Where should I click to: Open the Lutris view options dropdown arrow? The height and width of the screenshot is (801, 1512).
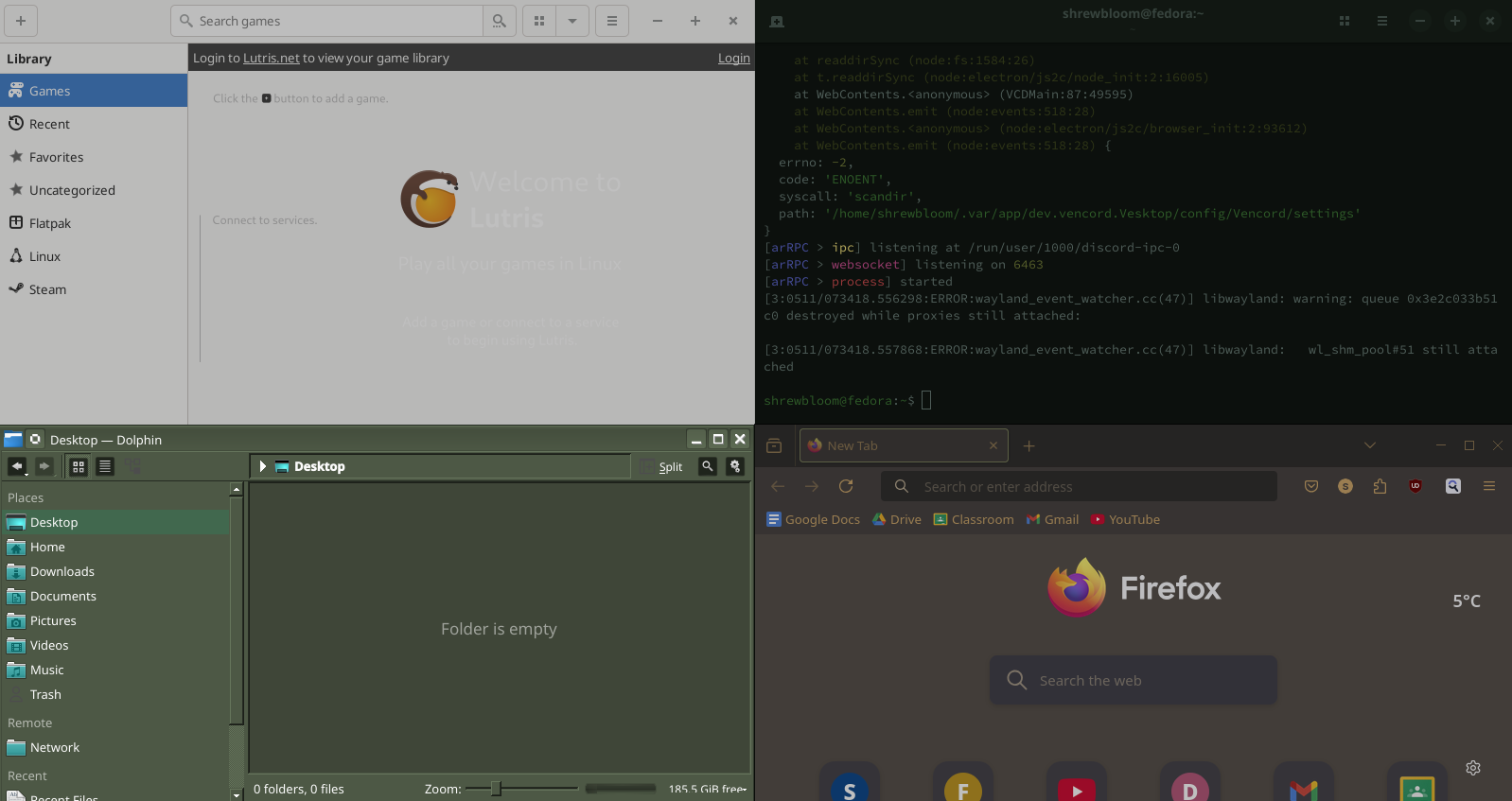pos(572,21)
